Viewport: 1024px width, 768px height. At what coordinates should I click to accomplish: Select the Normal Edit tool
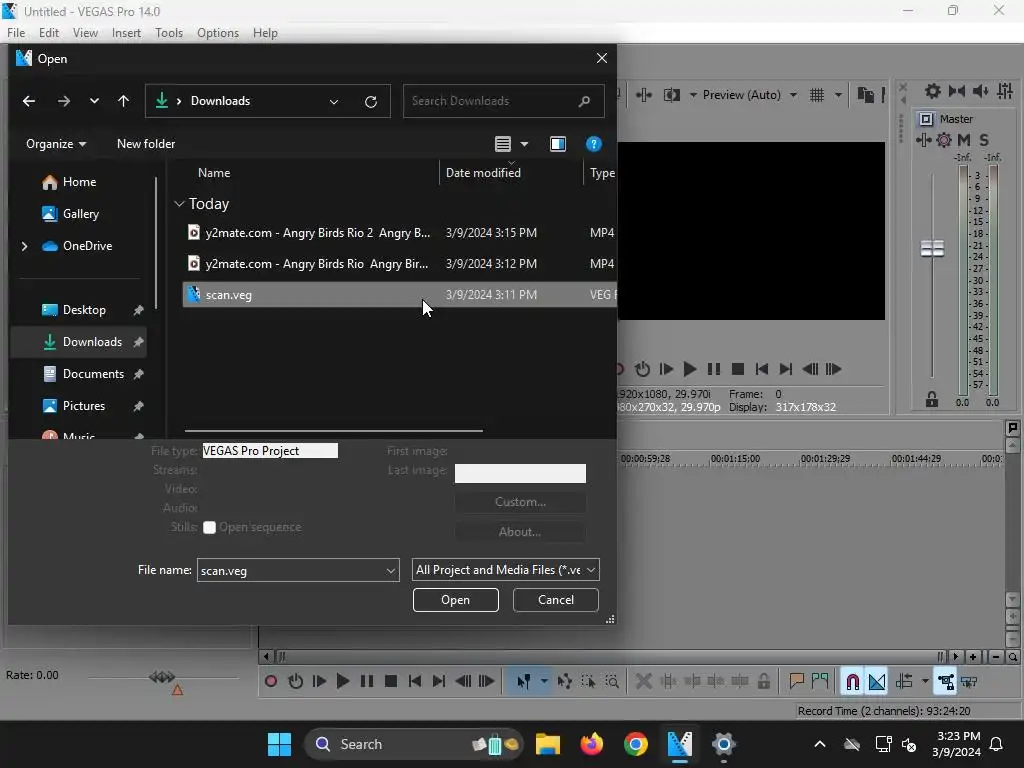523,681
